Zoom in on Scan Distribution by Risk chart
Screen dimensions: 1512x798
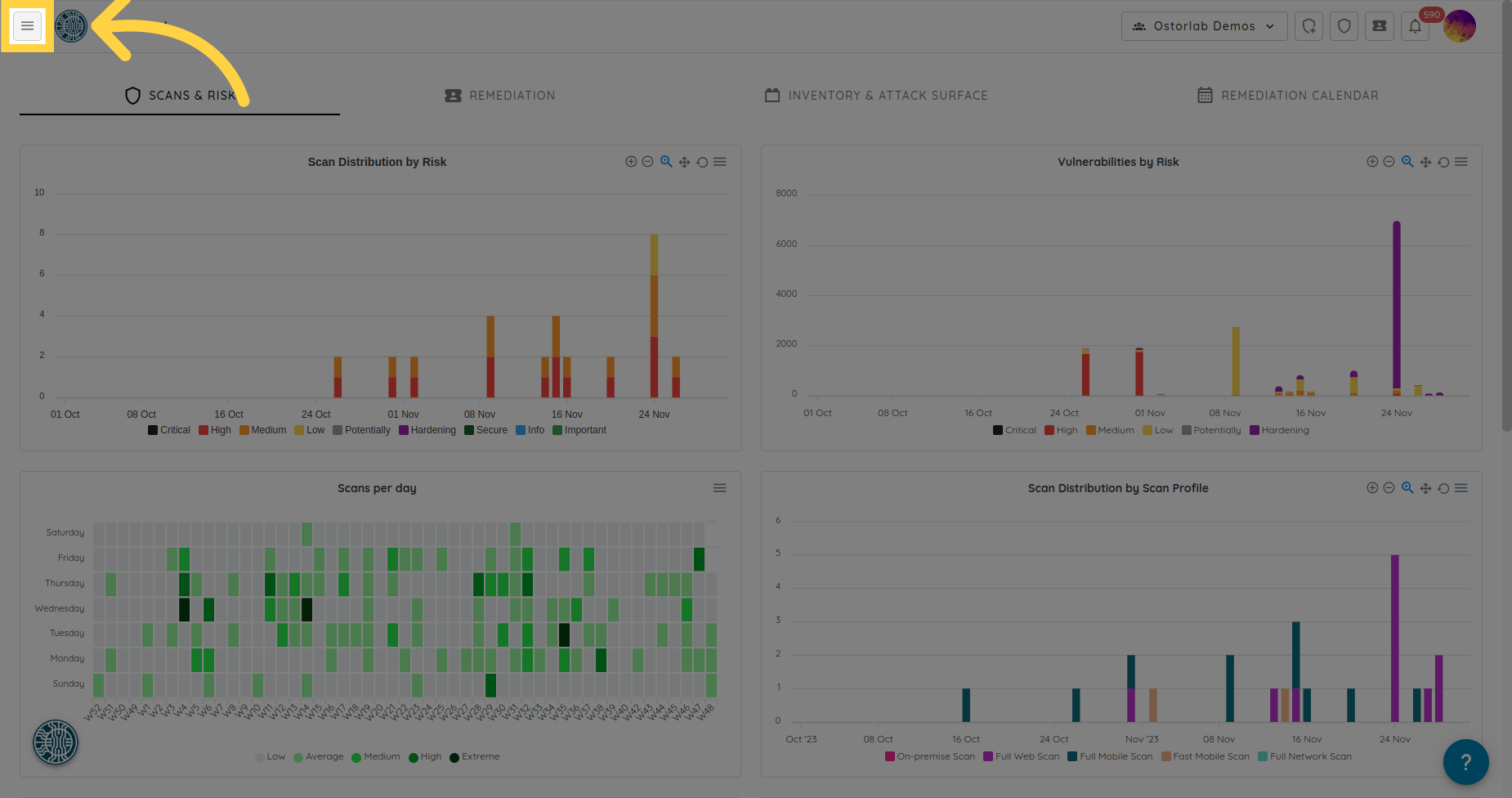coord(631,162)
